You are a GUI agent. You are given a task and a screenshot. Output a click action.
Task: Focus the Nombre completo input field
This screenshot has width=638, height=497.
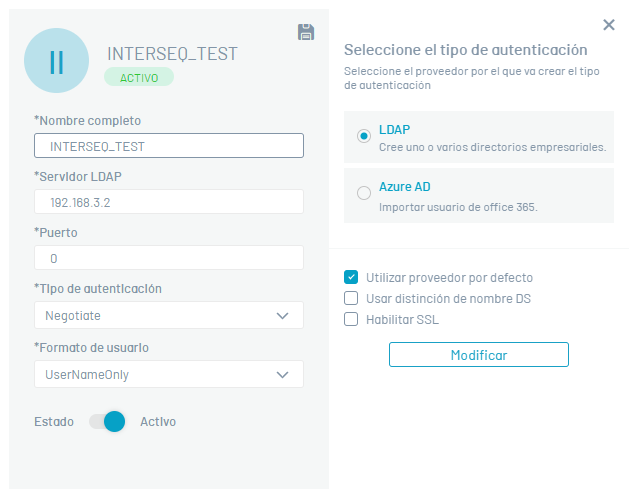tap(169, 146)
